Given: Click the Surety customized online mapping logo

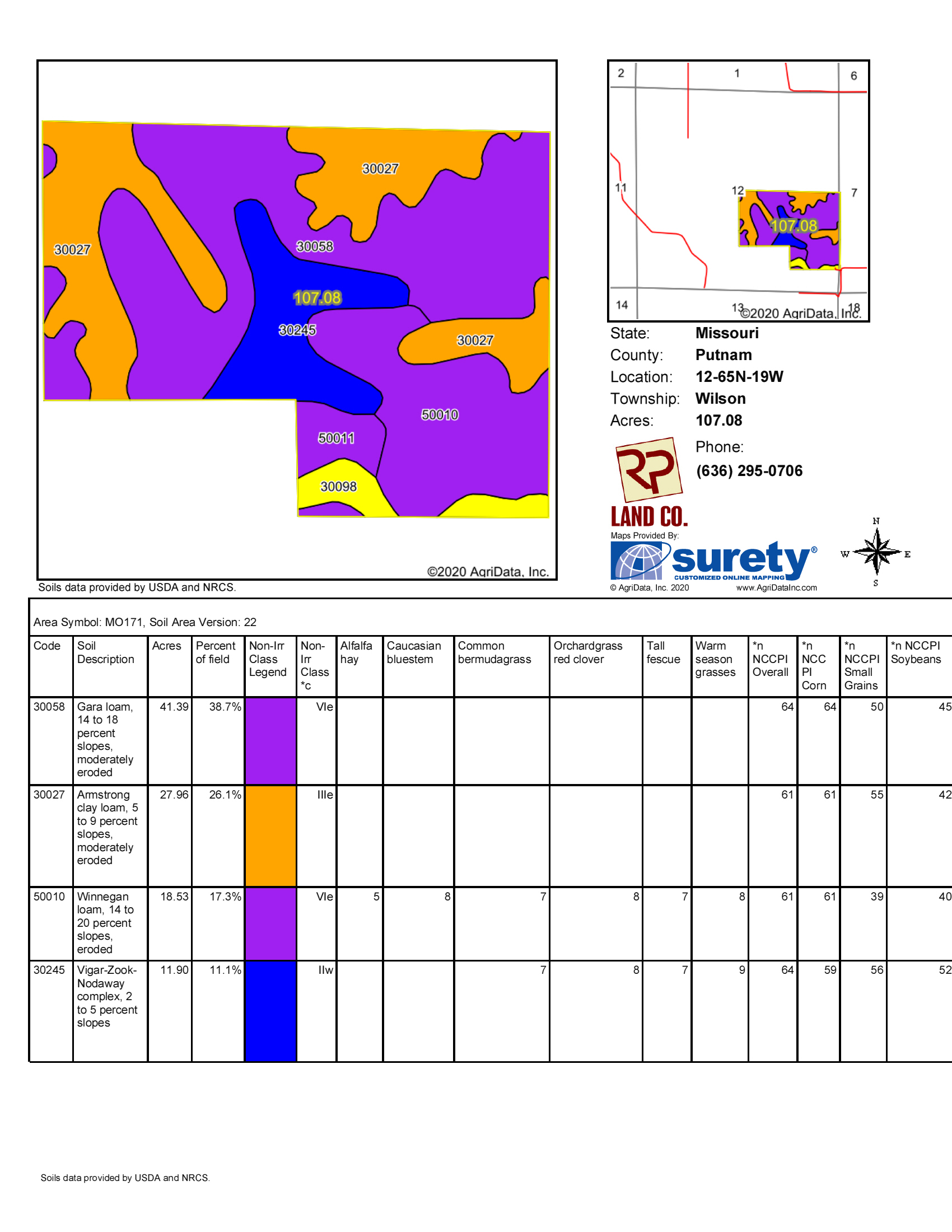Looking at the screenshot, I should (713, 561).
